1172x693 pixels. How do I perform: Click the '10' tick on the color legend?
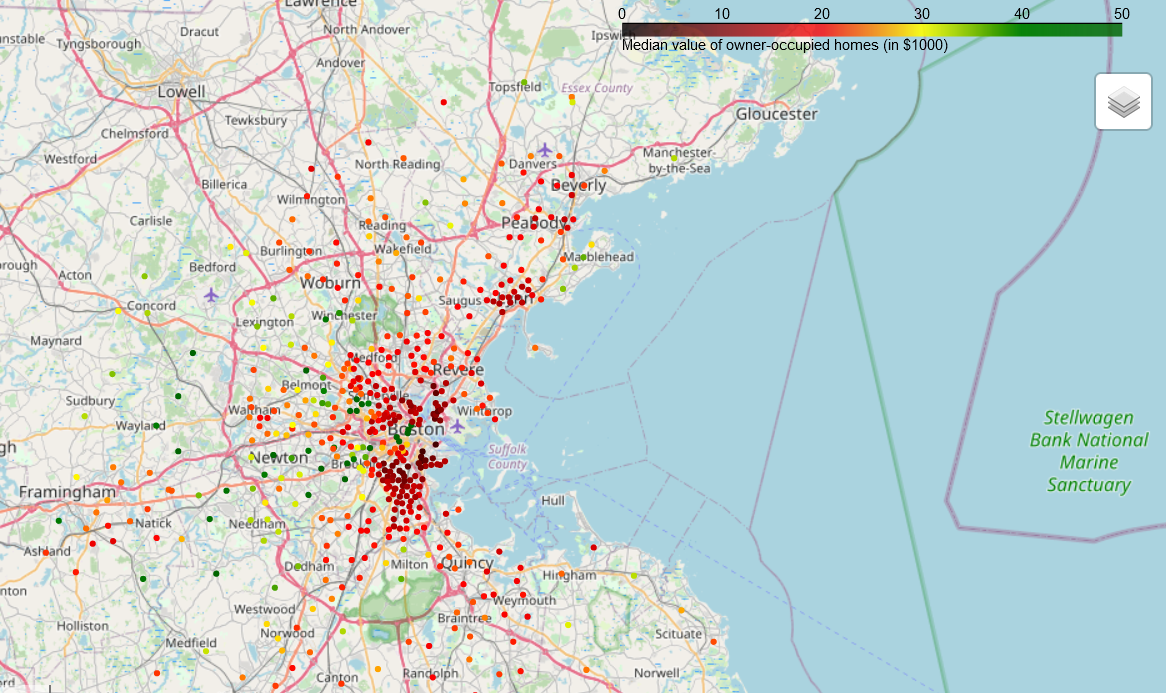(x=721, y=13)
